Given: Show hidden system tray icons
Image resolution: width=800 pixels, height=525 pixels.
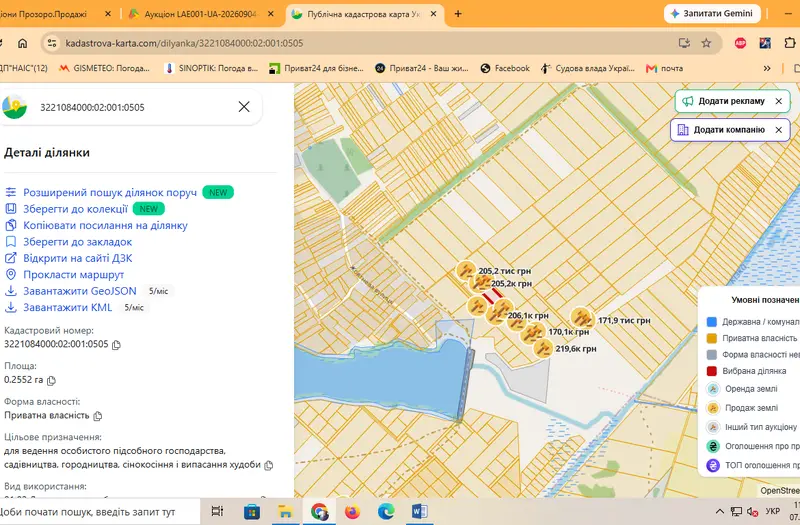Looking at the screenshot, I should click(719, 511).
